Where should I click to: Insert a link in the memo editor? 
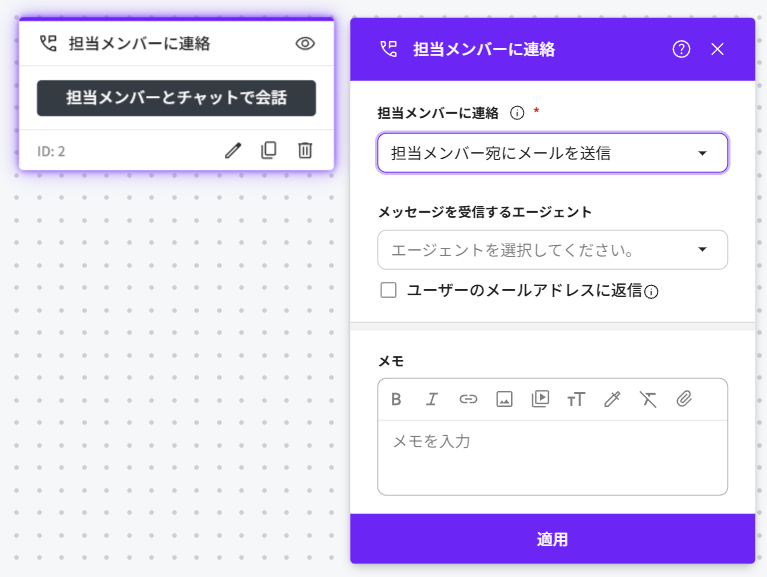click(468, 399)
